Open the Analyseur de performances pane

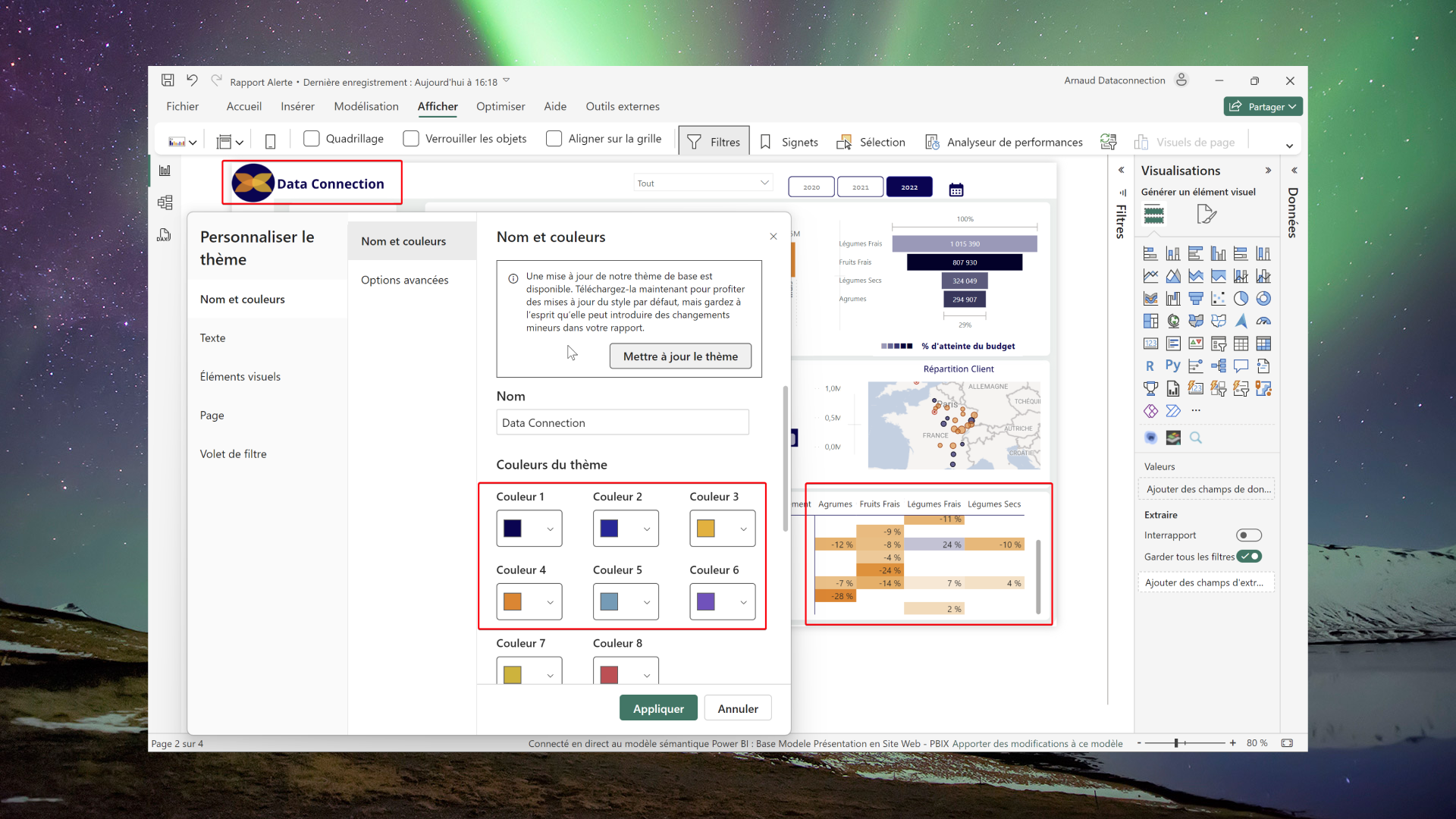pyautogui.click(x=1004, y=142)
